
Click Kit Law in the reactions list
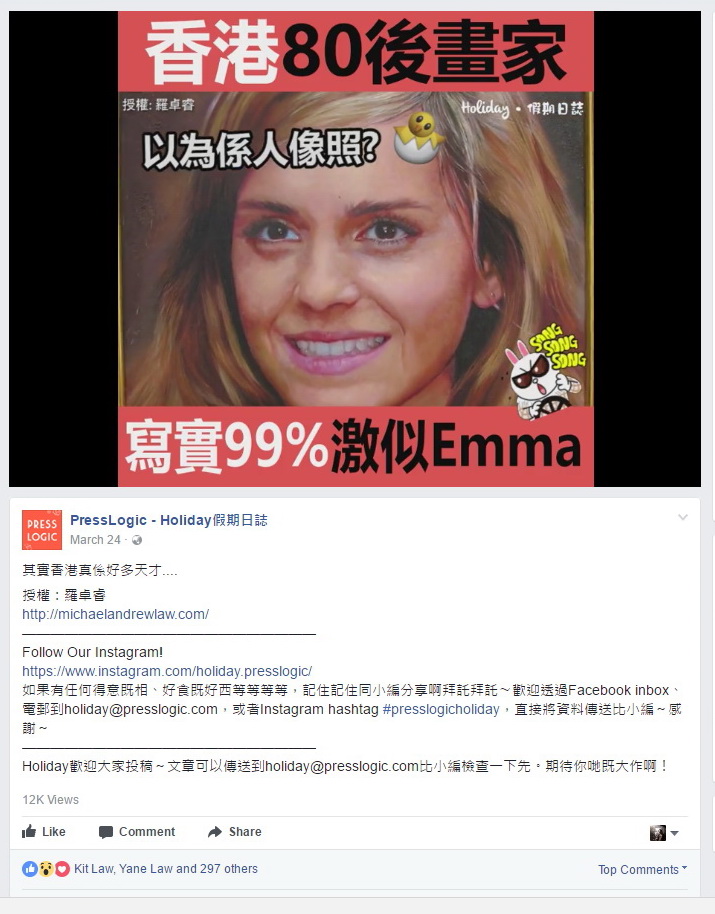(x=93, y=869)
